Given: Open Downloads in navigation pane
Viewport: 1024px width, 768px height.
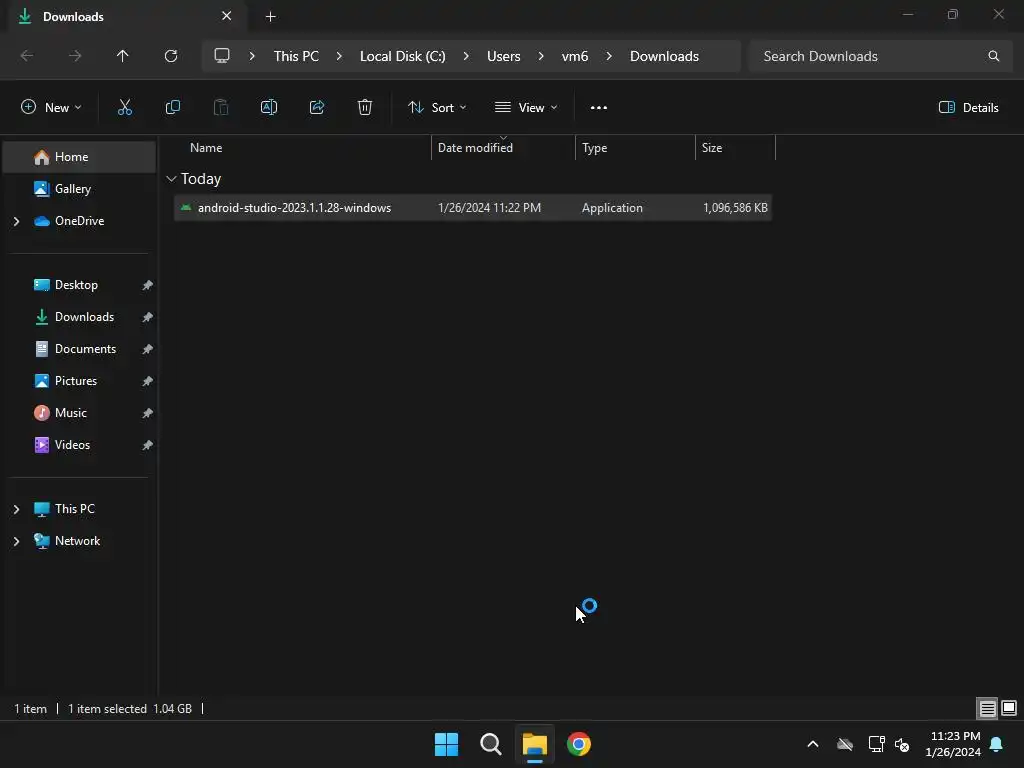Looking at the screenshot, I should [x=84, y=317].
